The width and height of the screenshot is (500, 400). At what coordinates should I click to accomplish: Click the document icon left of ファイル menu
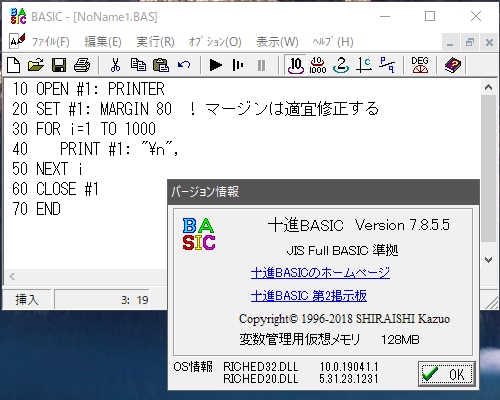[x=17, y=41]
